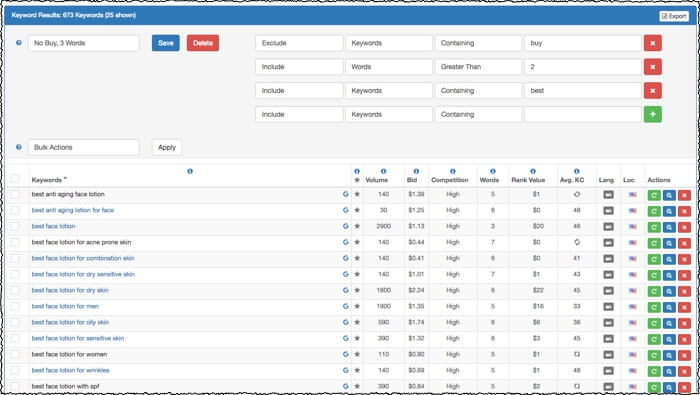This screenshot has height=395, width=700.
Task: Click the filter value field containing 'buy'
Action: [x=583, y=43]
